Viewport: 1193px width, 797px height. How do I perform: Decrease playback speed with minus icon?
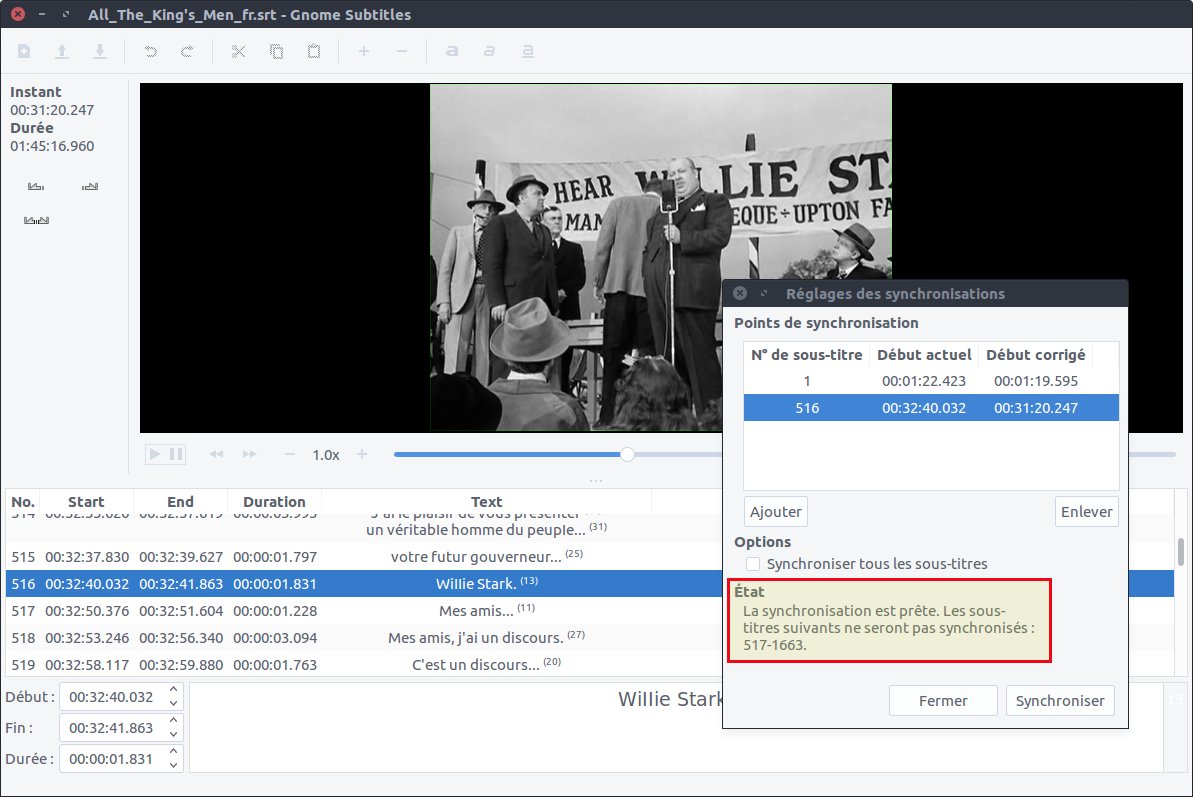(289, 454)
